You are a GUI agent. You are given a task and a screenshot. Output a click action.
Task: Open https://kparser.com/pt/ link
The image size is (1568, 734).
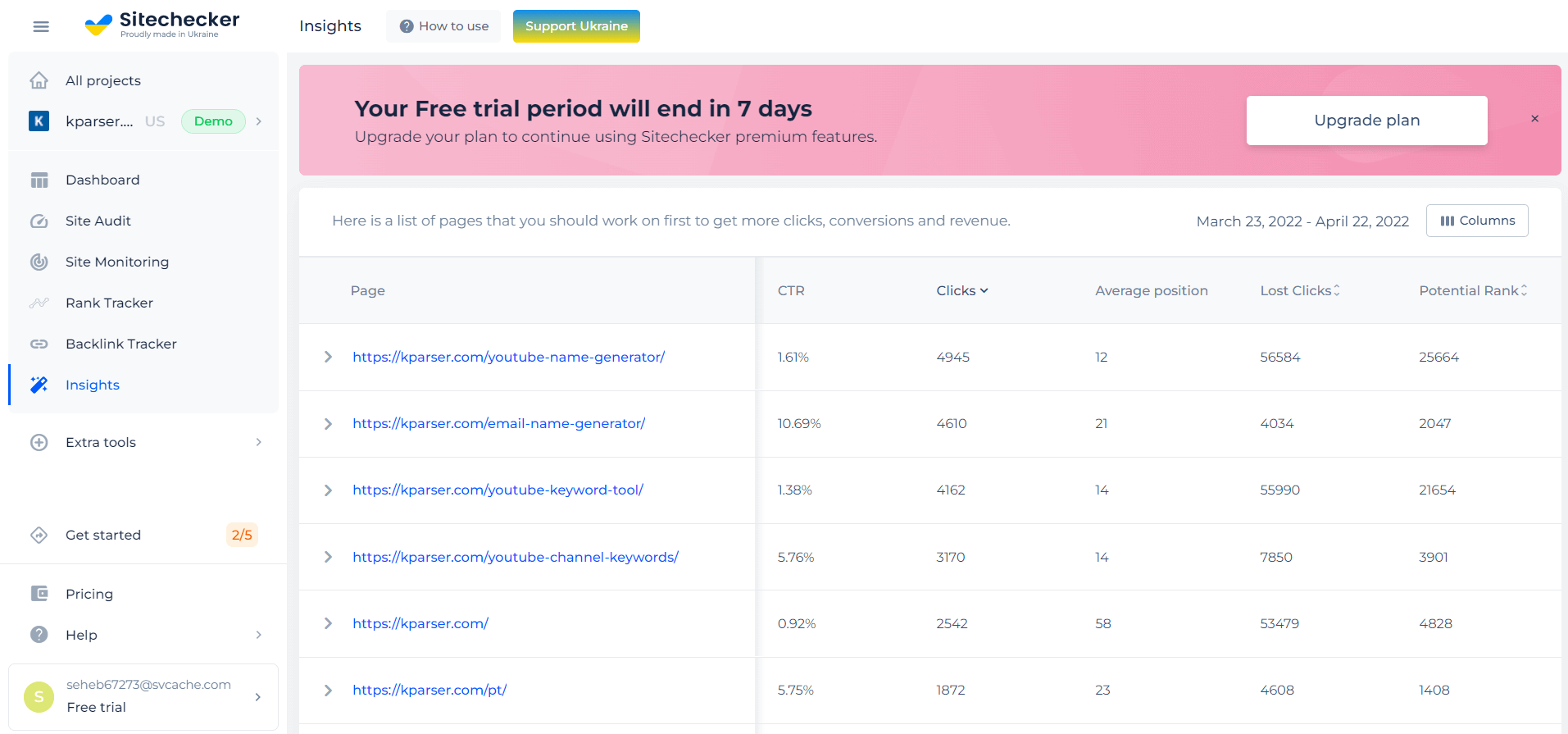click(429, 691)
